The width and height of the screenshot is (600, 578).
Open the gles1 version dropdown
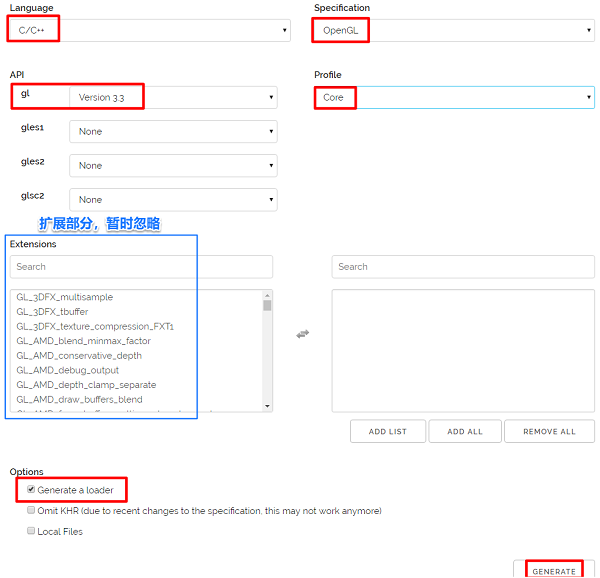coord(173,131)
